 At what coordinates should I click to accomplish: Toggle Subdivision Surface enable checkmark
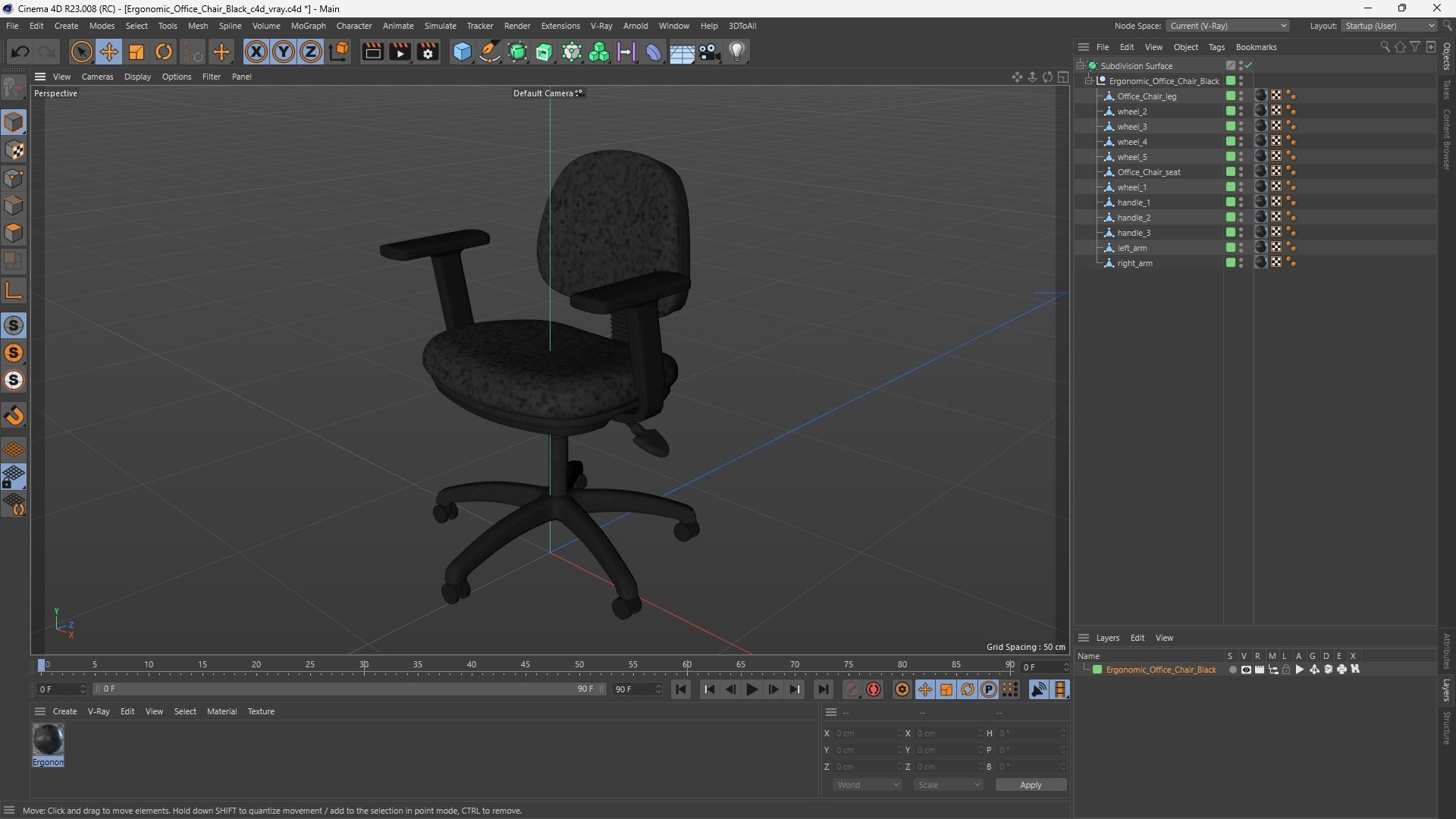tap(1248, 66)
